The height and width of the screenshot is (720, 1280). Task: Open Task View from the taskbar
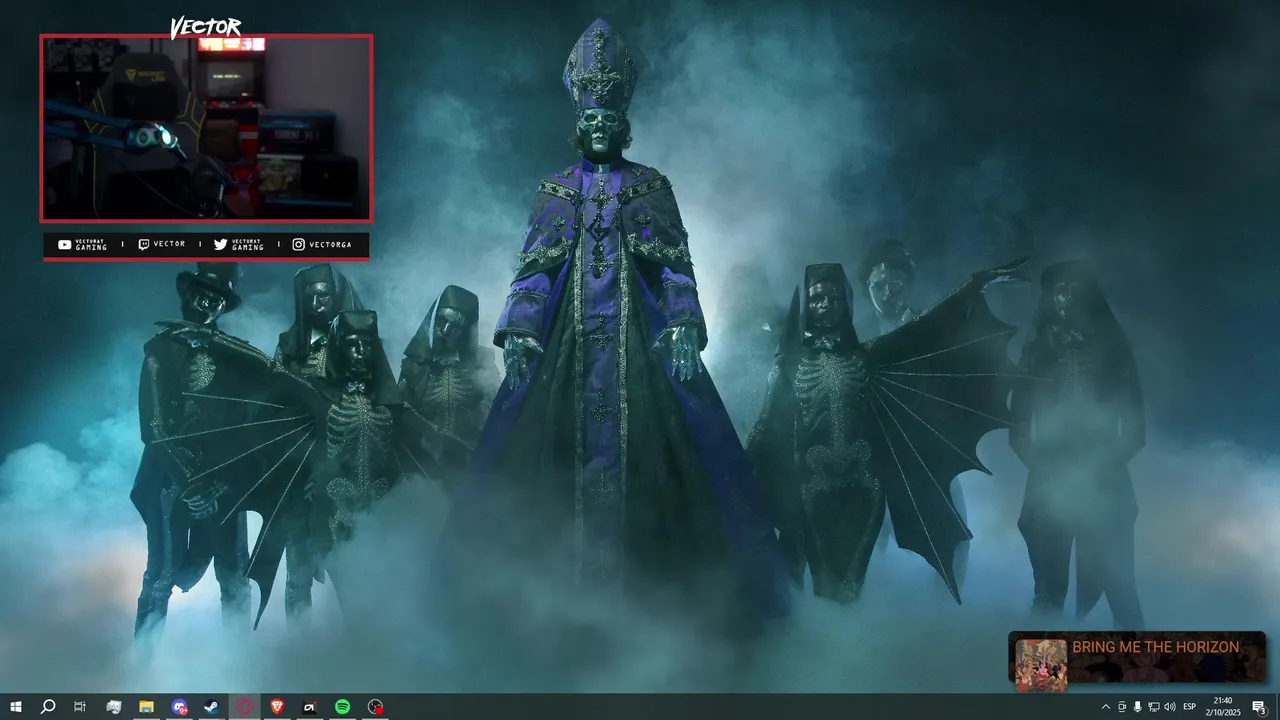80,707
